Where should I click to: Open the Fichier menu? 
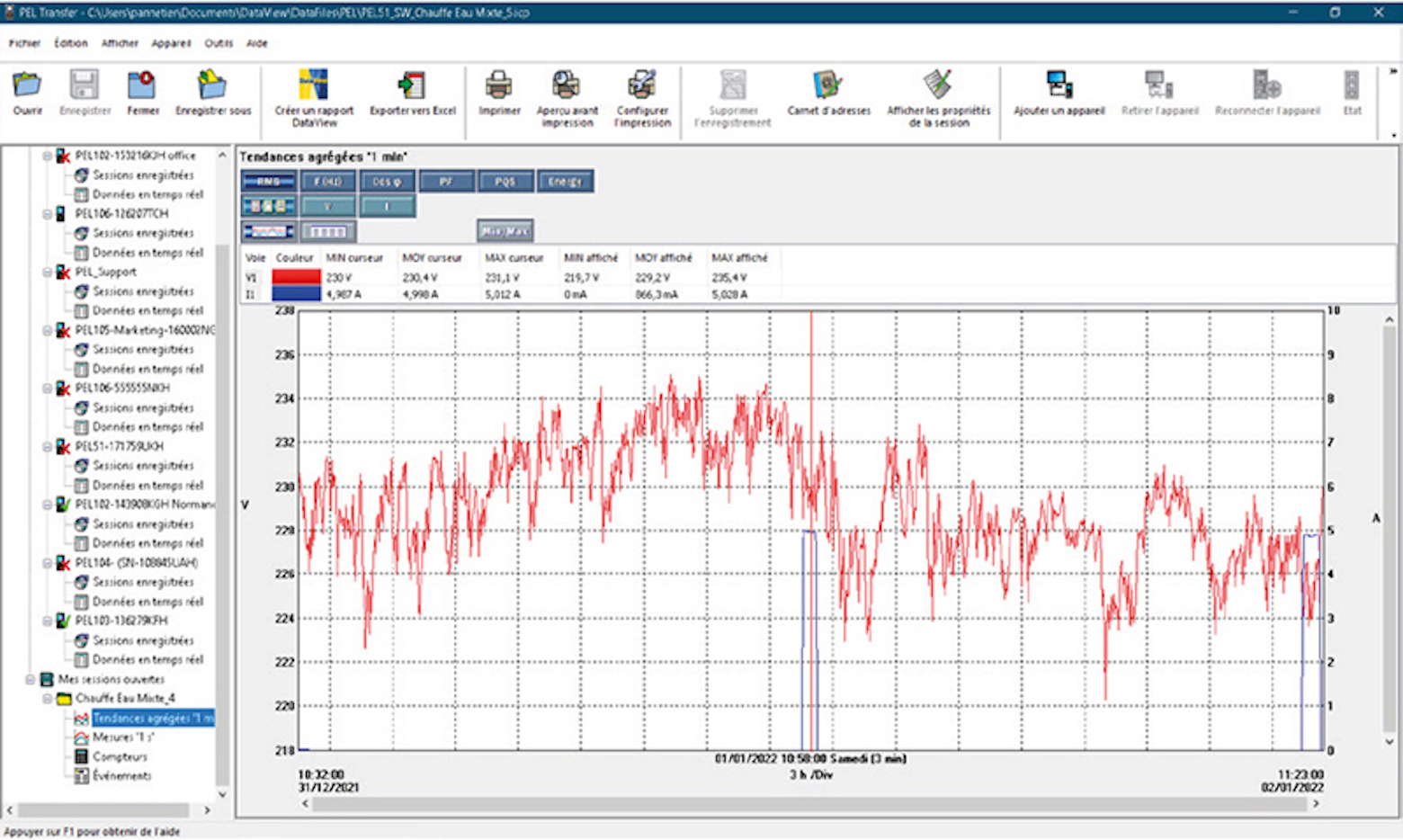(x=25, y=43)
